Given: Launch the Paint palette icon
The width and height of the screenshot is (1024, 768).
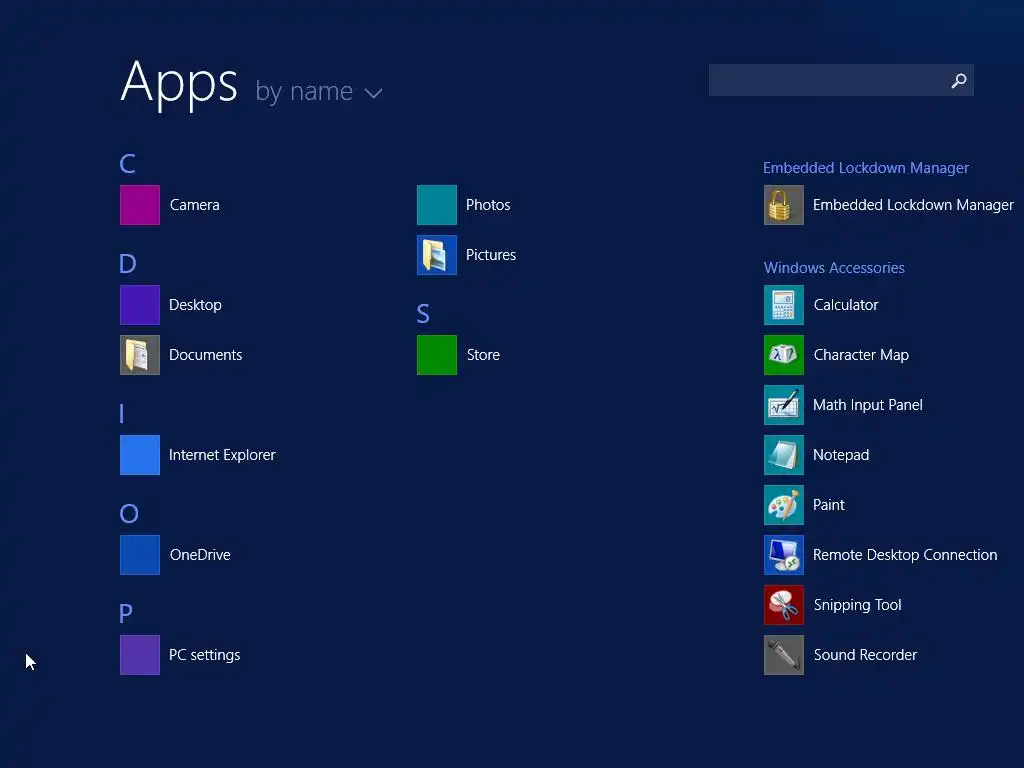Looking at the screenshot, I should click(784, 505).
